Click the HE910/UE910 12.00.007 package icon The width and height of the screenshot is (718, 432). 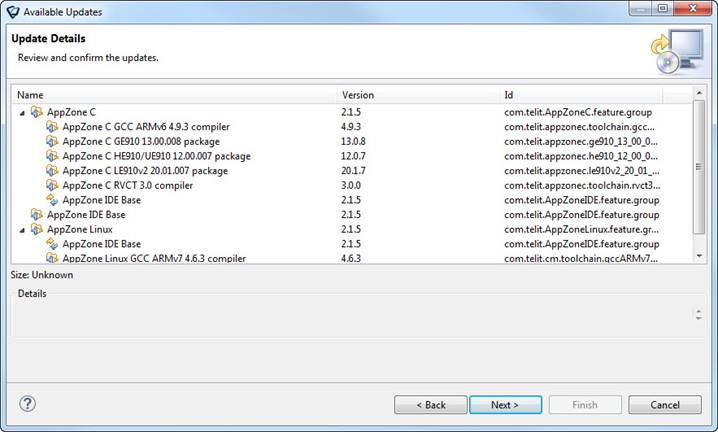52,156
